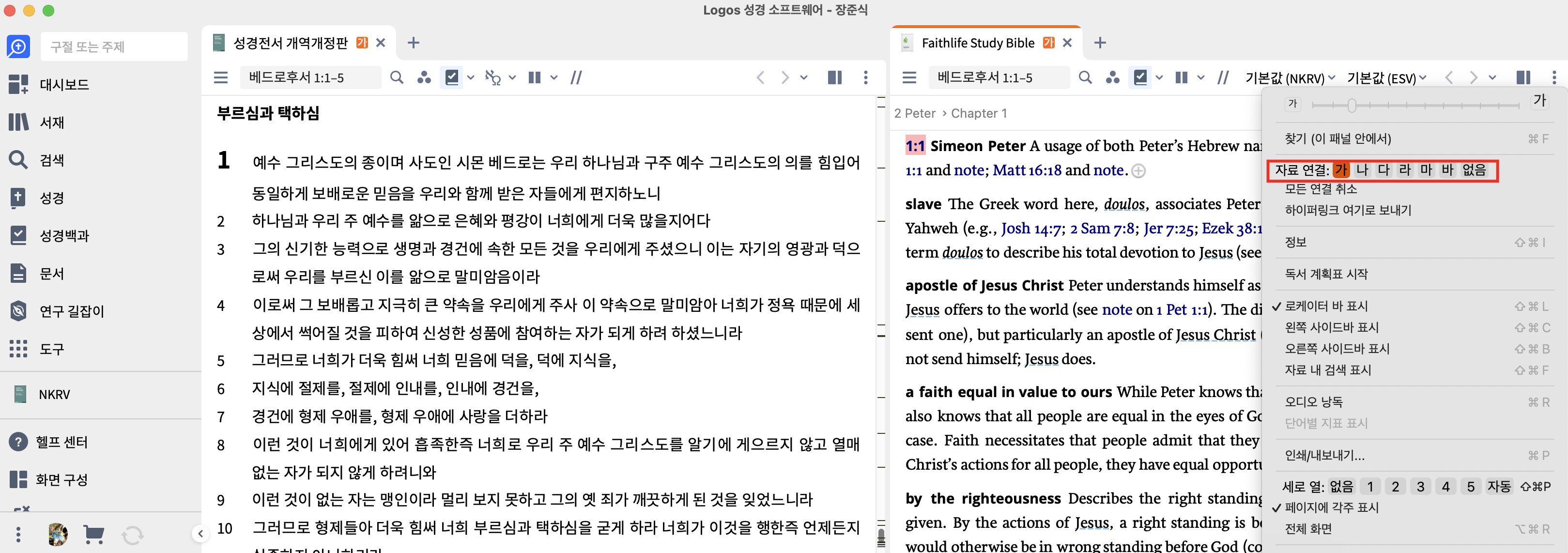Expand the parallel resources dropdown in the Faithlife Study Bible panel

click(x=1200, y=77)
